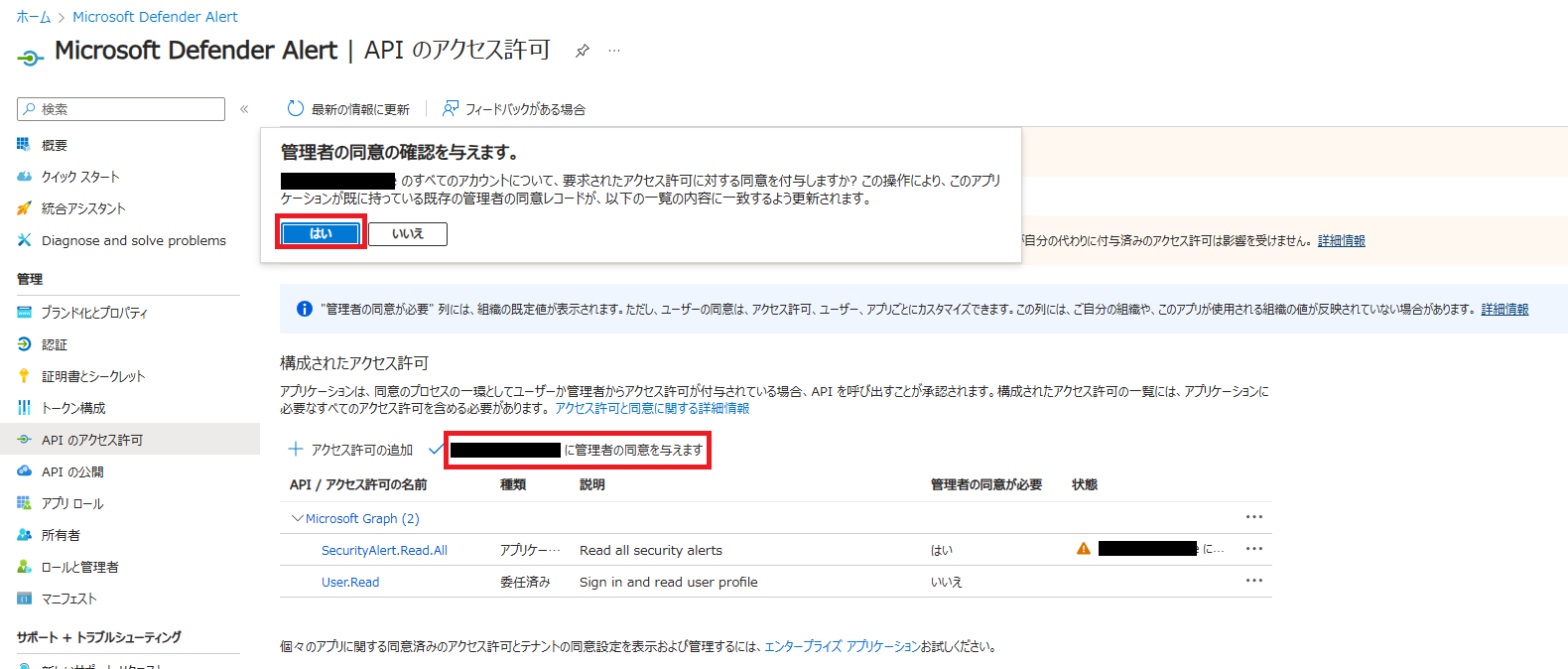Click the 所有者 people icon
Viewport: 1568px width, 669px height.
click(x=24, y=535)
